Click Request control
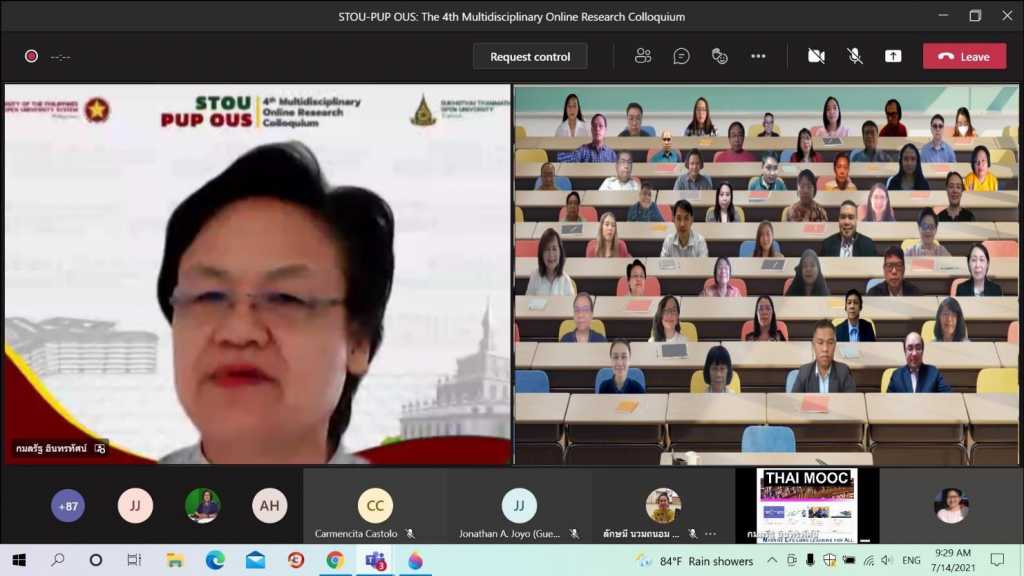 [530, 56]
